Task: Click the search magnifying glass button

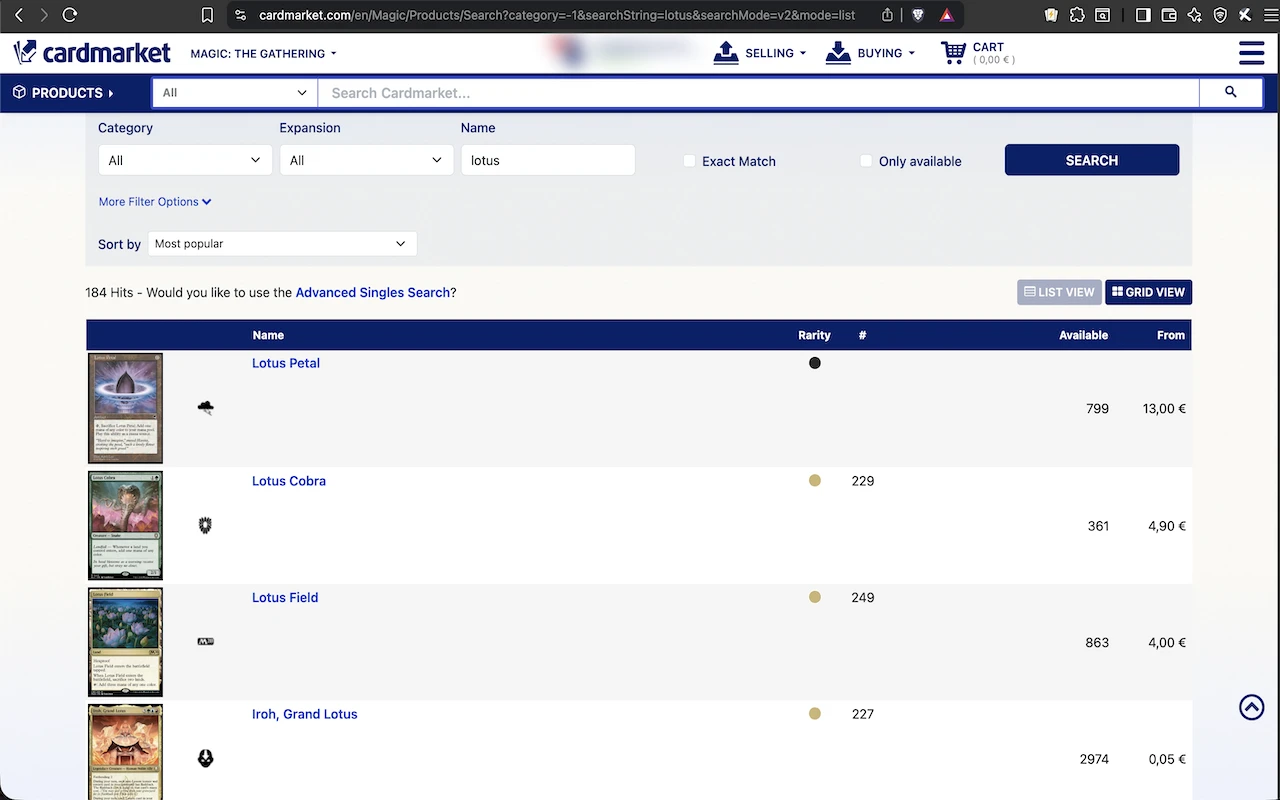Action: 1230,92
